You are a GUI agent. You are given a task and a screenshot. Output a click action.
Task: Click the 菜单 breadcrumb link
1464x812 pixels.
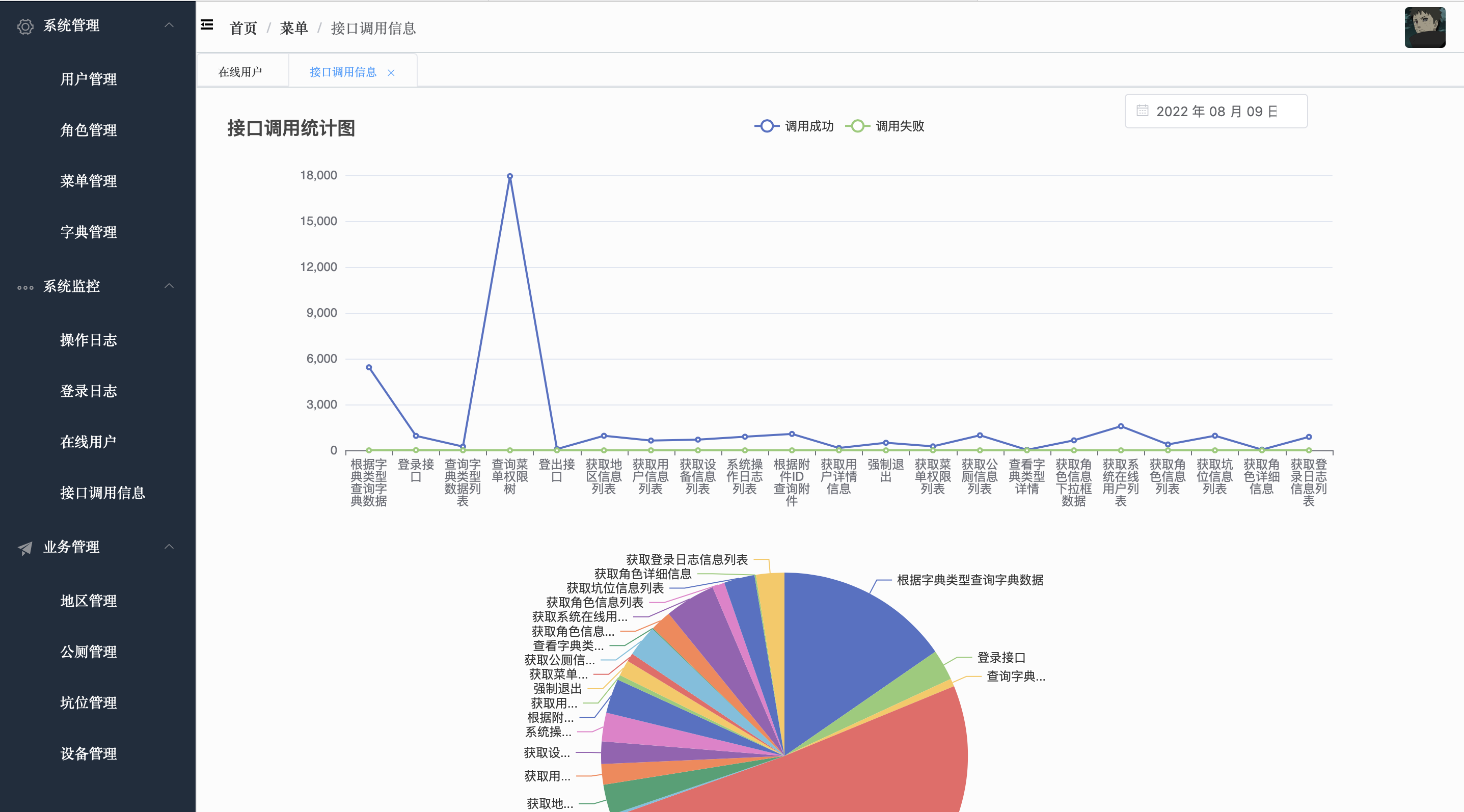point(294,28)
